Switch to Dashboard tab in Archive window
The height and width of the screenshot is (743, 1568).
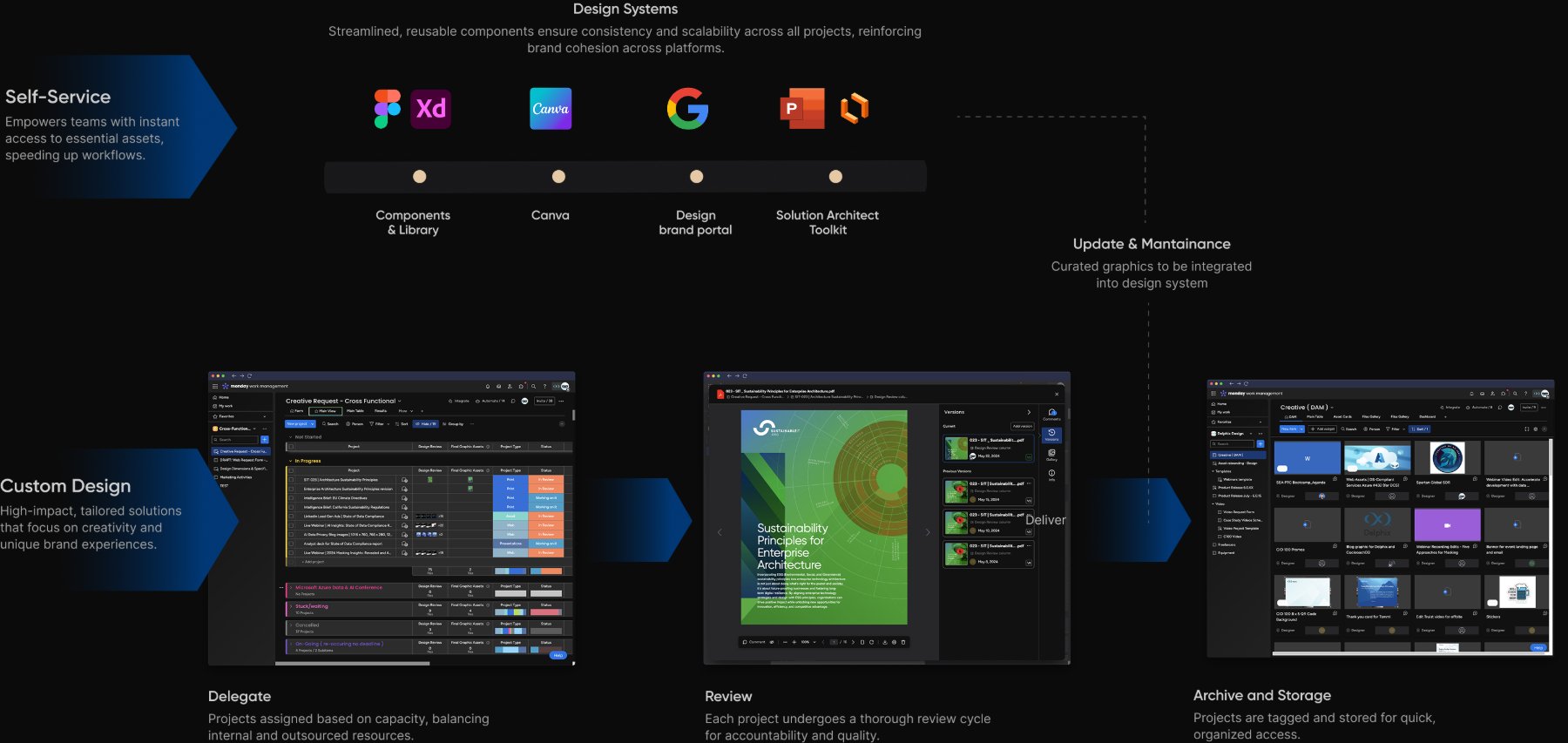point(1427,416)
